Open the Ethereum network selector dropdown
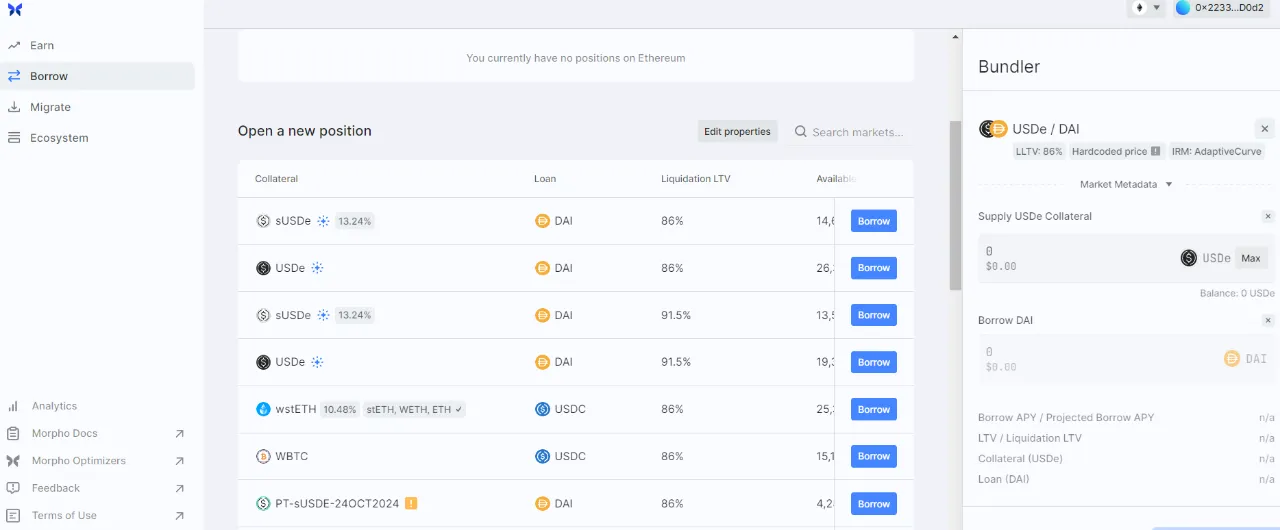The image size is (1280, 530). (1147, 8)
